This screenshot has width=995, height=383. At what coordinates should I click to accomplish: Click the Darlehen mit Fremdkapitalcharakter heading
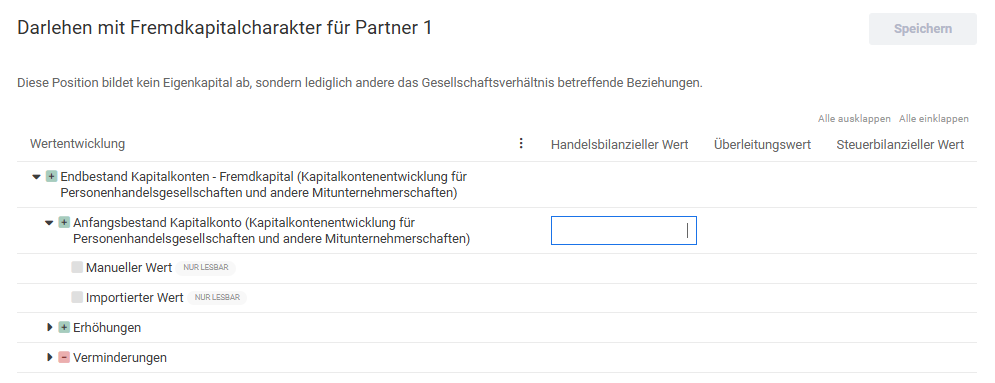click(x=225, y=28)
